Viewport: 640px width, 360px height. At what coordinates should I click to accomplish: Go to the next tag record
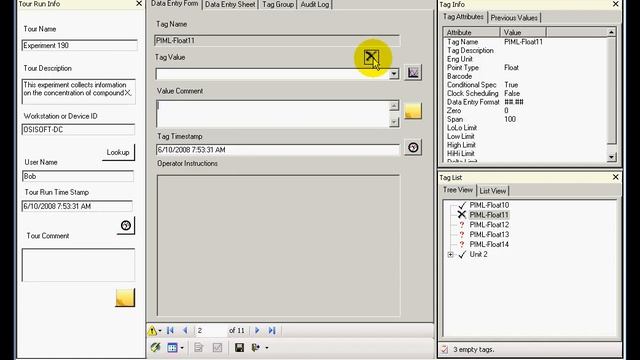257,331
